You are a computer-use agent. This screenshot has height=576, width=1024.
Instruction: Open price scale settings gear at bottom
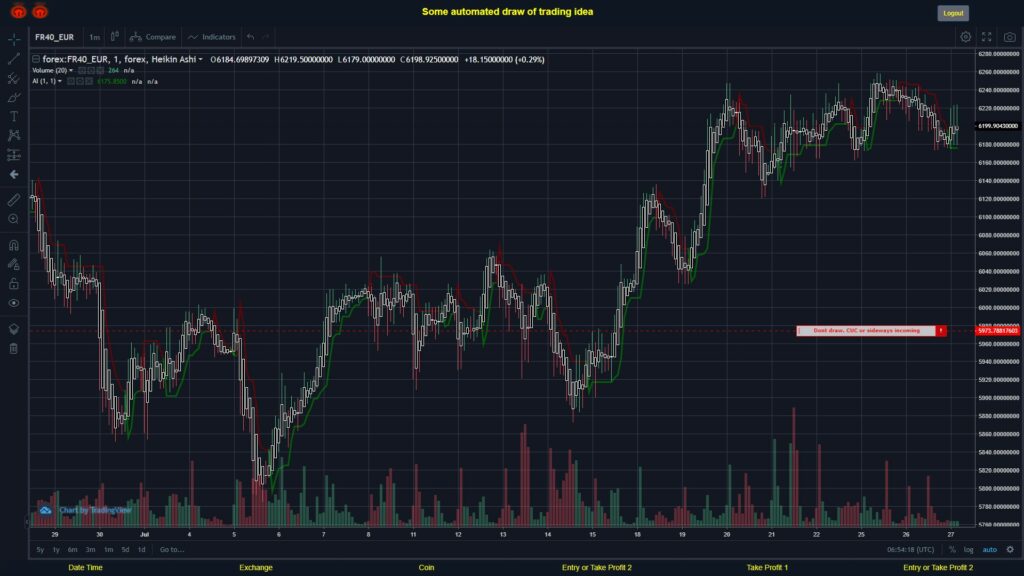(1010, 550)
